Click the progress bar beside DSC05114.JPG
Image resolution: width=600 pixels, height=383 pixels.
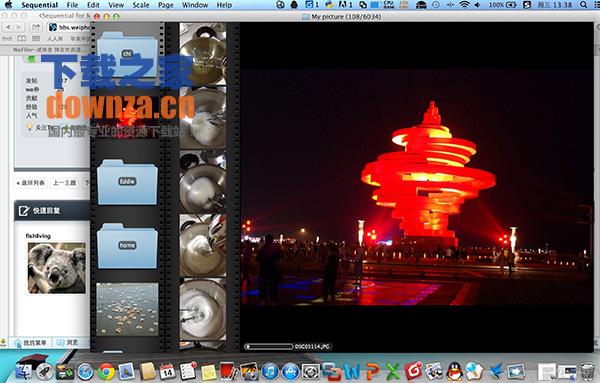[x=269, y=347]
